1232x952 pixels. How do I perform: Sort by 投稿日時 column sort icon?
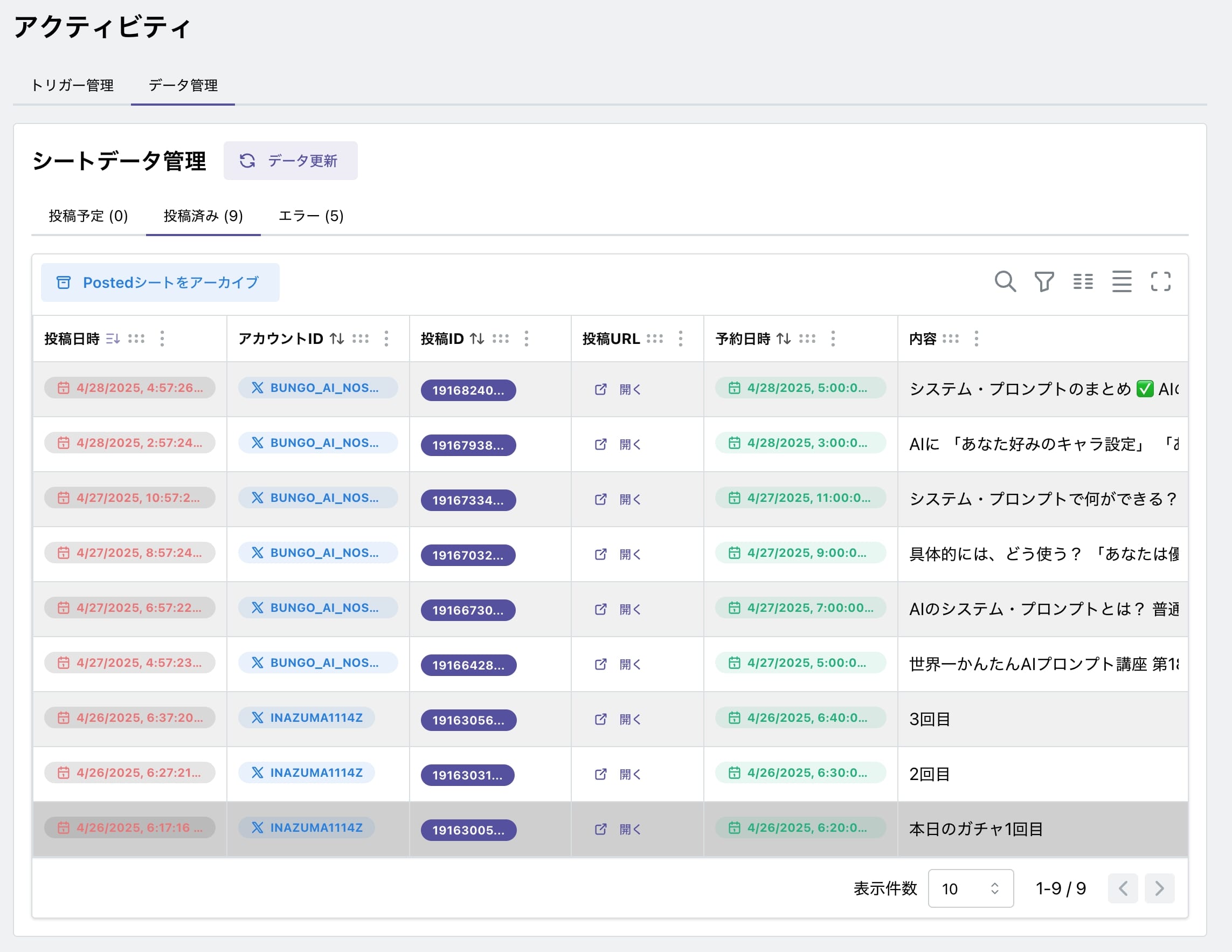(x=113, y=339)
